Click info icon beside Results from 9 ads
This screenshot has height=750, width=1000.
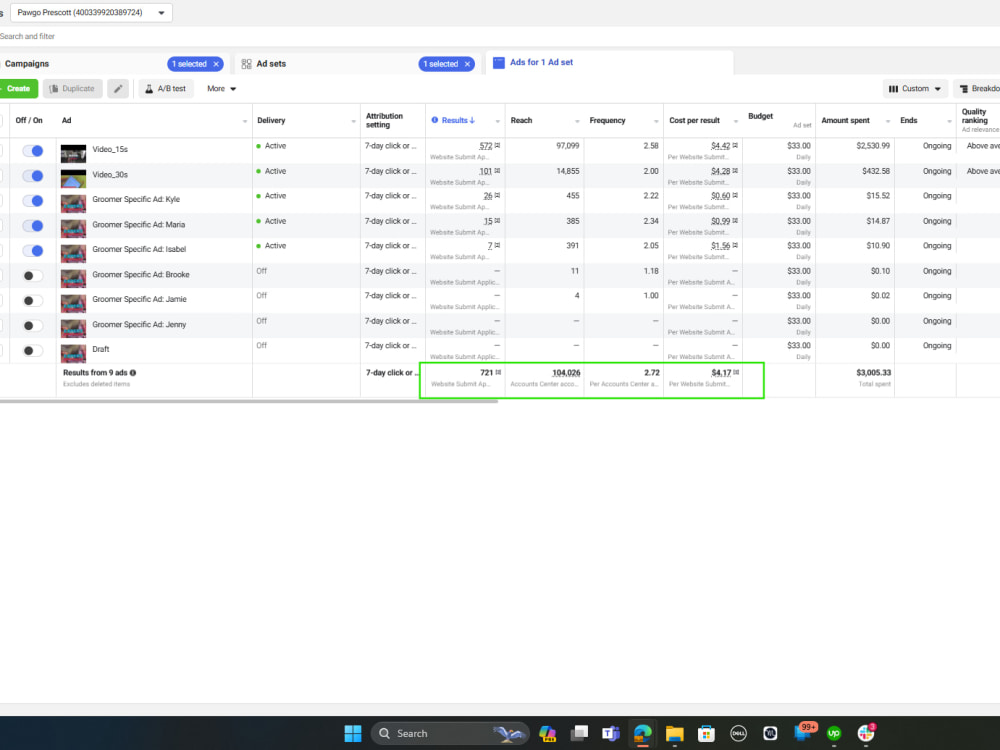click(x=133, y=372)
